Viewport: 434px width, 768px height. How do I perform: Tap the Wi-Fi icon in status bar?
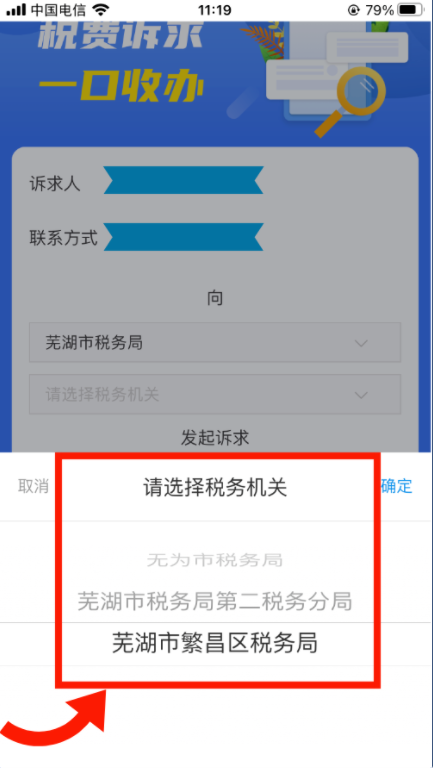101,9
